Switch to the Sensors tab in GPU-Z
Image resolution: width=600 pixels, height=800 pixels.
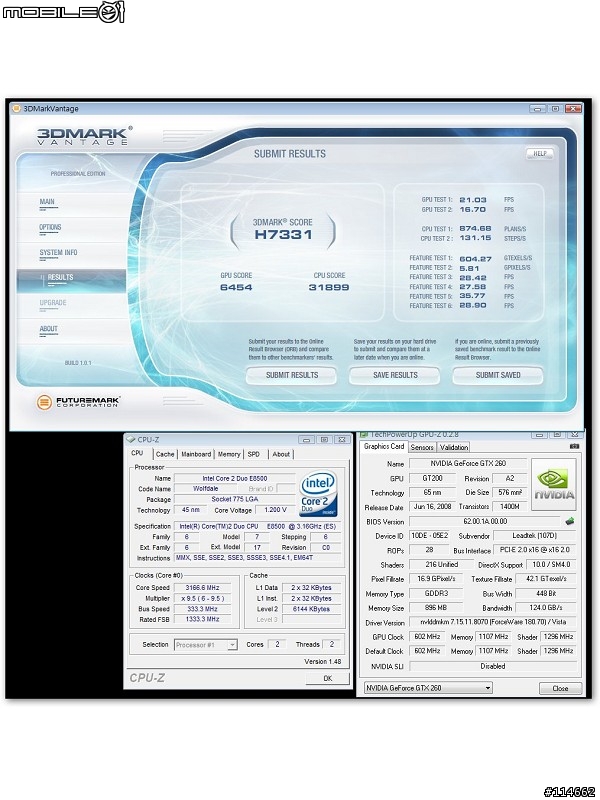click(422, 447)
